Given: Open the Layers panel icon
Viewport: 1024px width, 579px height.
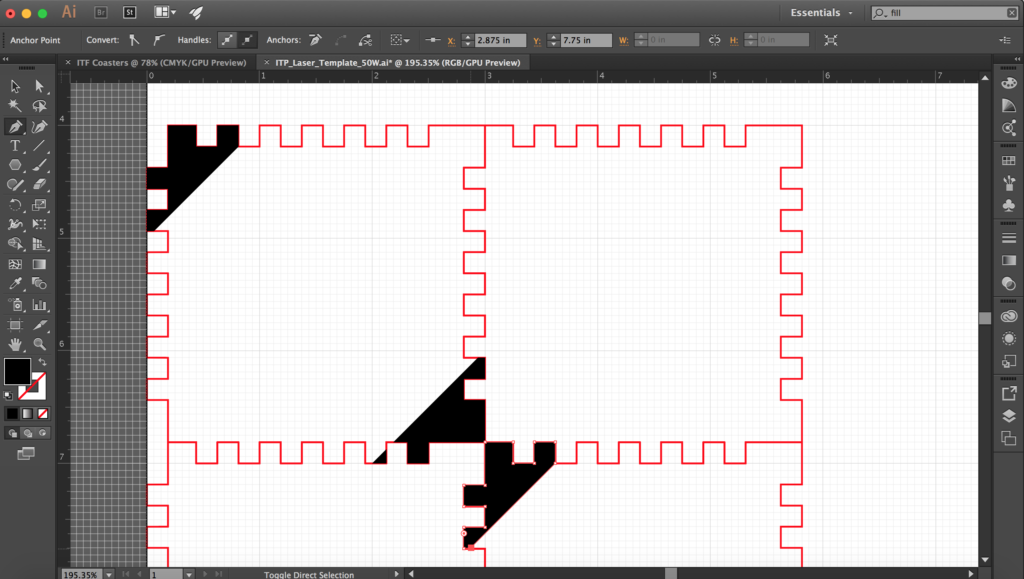Looking at the screenshot, I should pyautogui.click(x=1009, y=416).
